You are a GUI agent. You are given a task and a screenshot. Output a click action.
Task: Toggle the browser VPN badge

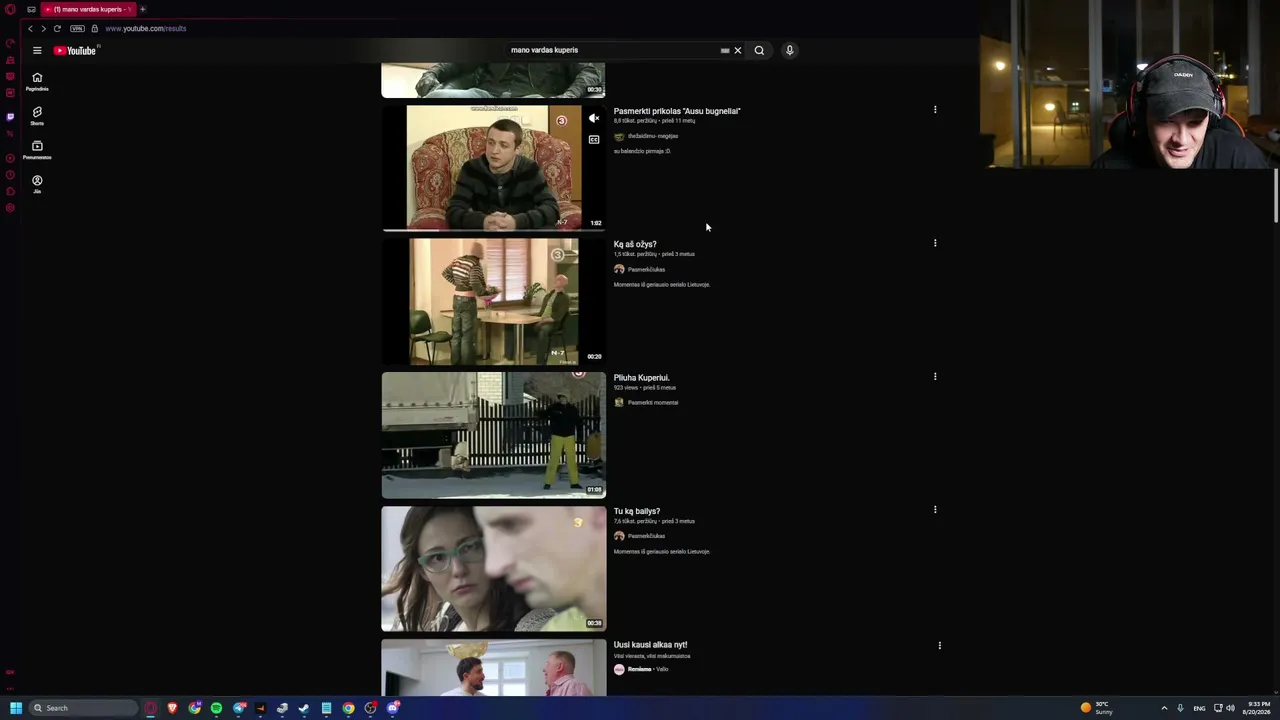click(x=77, y=28)
